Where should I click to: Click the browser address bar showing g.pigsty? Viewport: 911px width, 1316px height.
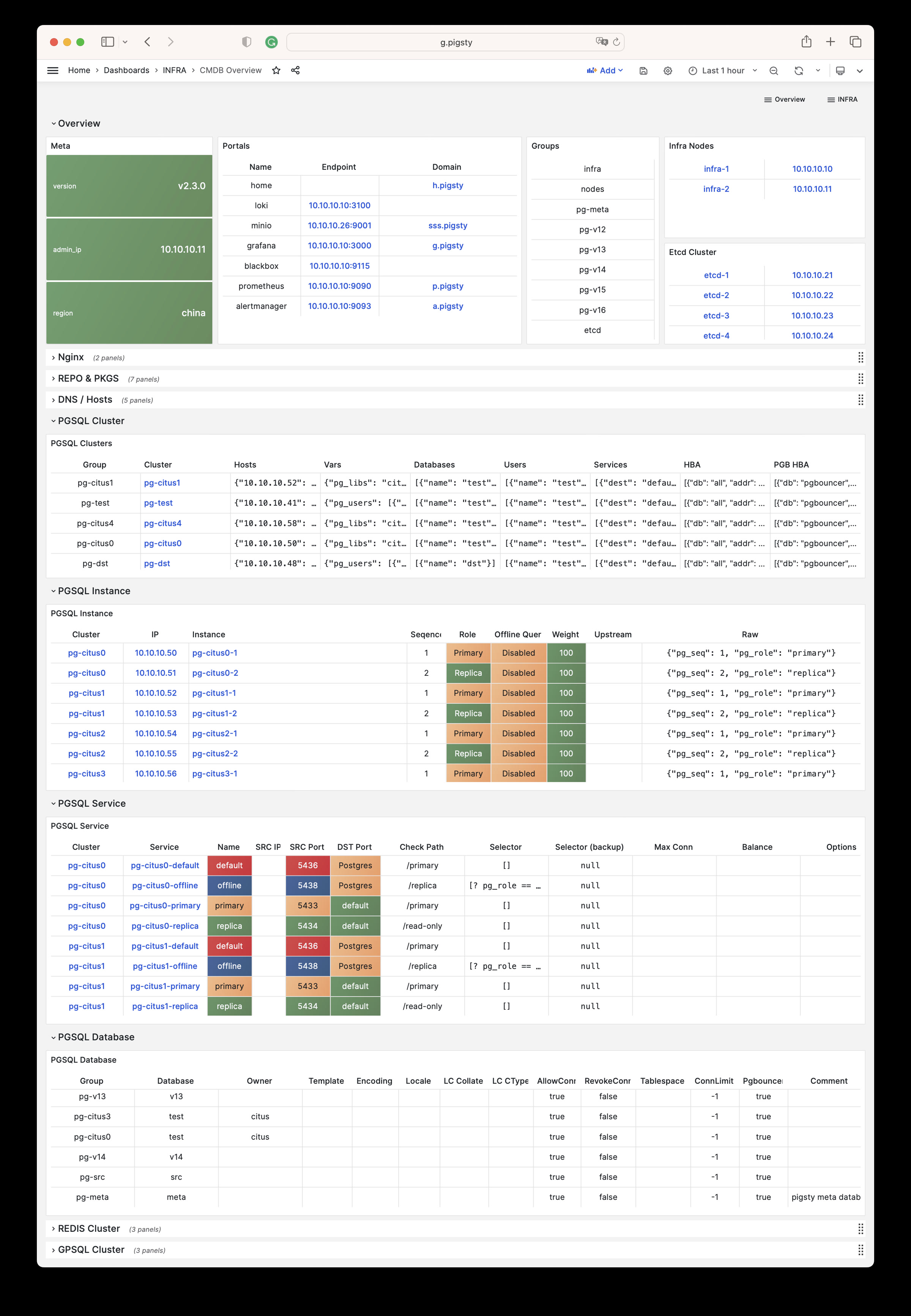coord(455,42)
